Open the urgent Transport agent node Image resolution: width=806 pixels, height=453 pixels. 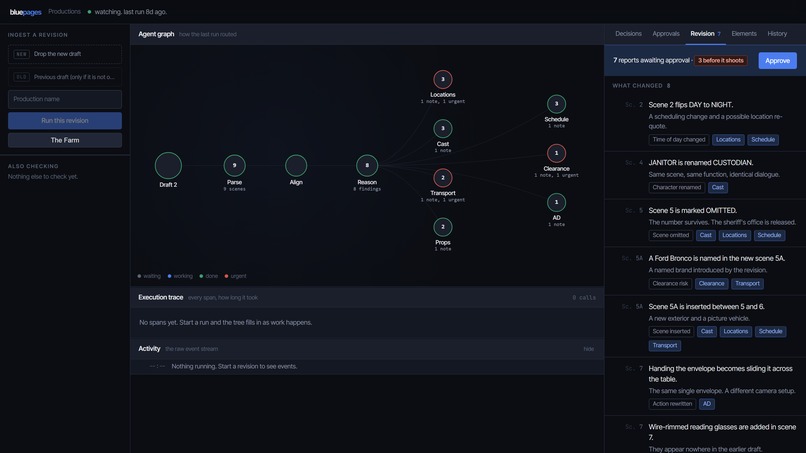(x=443, y=178)
